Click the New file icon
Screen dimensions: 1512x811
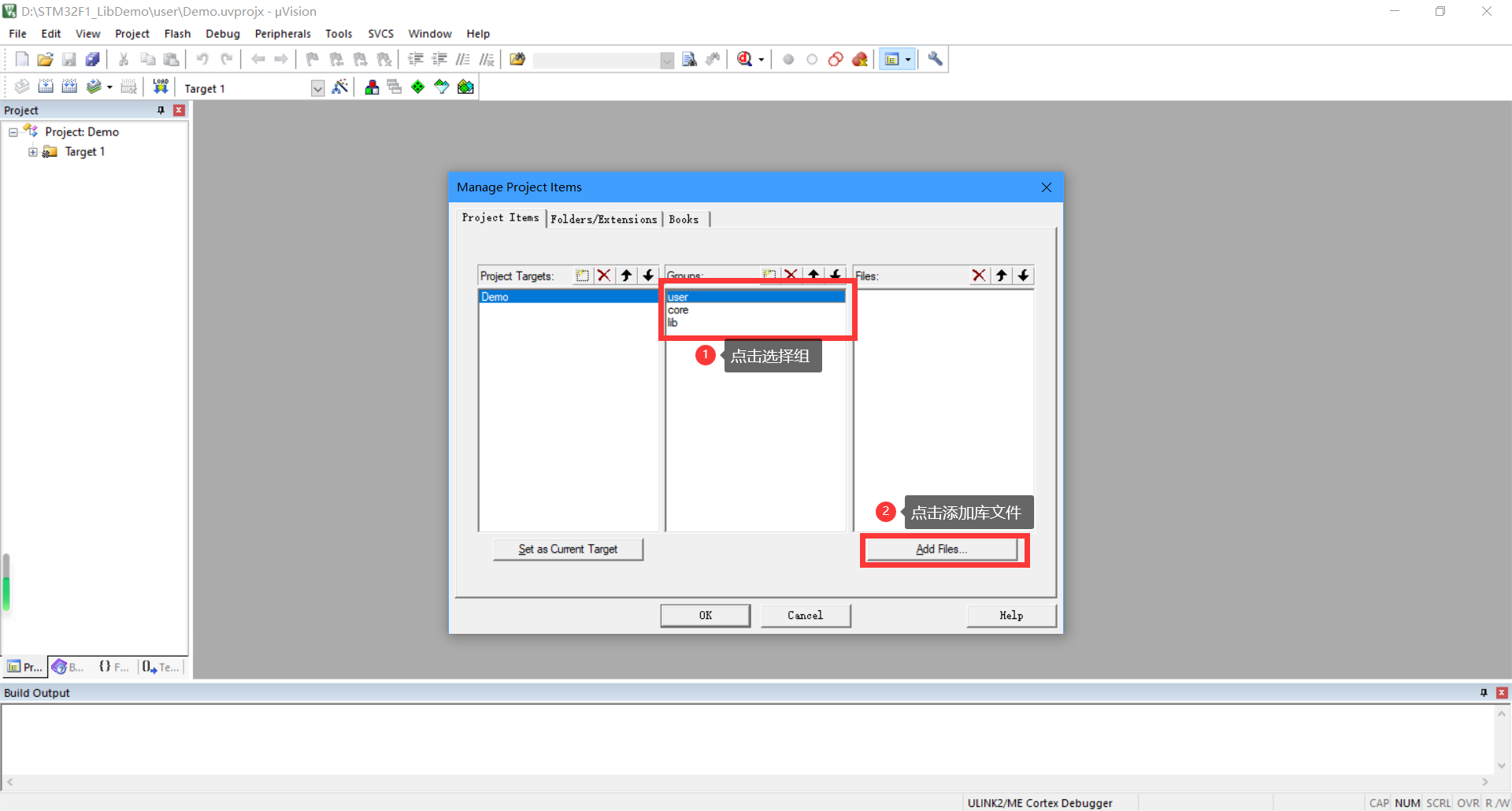22,59
